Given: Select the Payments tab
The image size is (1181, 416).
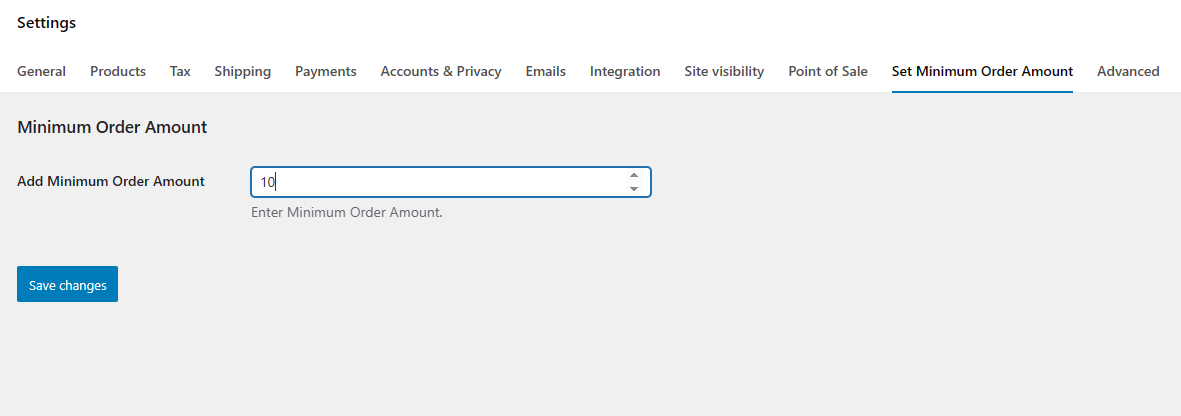Looking at the screenshot, I should coord(325,71).
